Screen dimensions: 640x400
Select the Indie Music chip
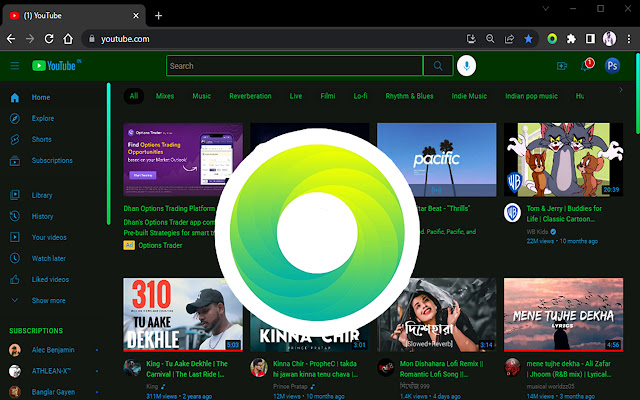[x=469, y=96]
